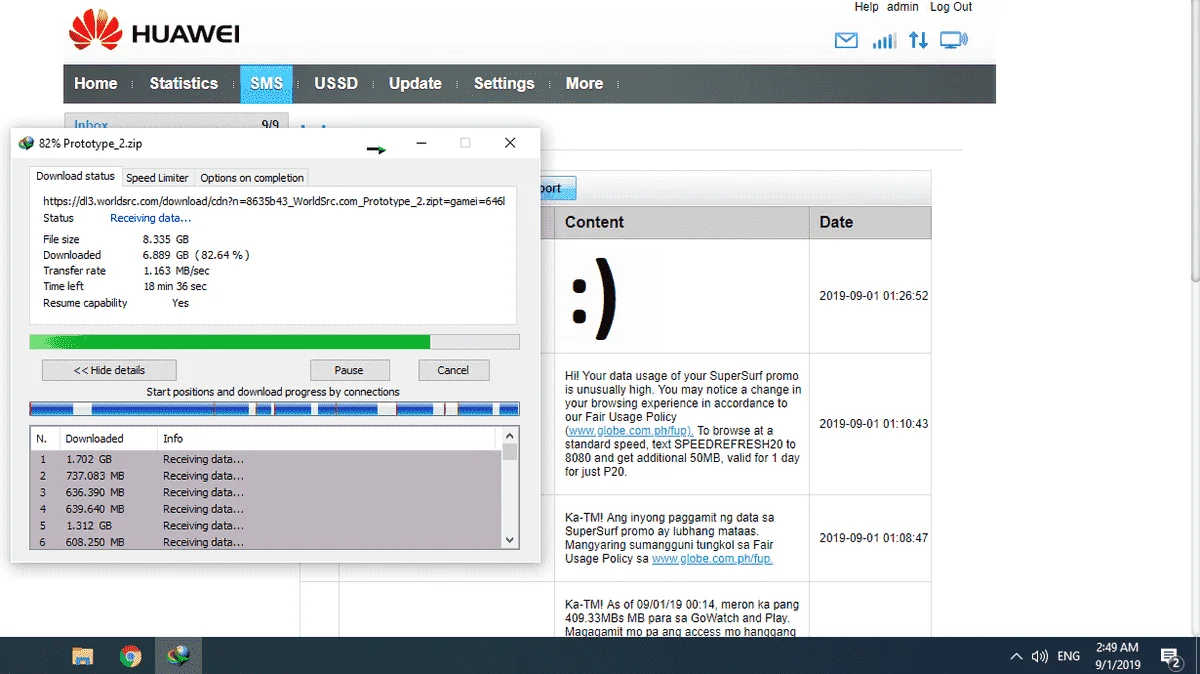Click the IDM icon in the download title bar
Image resolution: width=1200 pixels, height=674 pixels.
pos(26,143)
